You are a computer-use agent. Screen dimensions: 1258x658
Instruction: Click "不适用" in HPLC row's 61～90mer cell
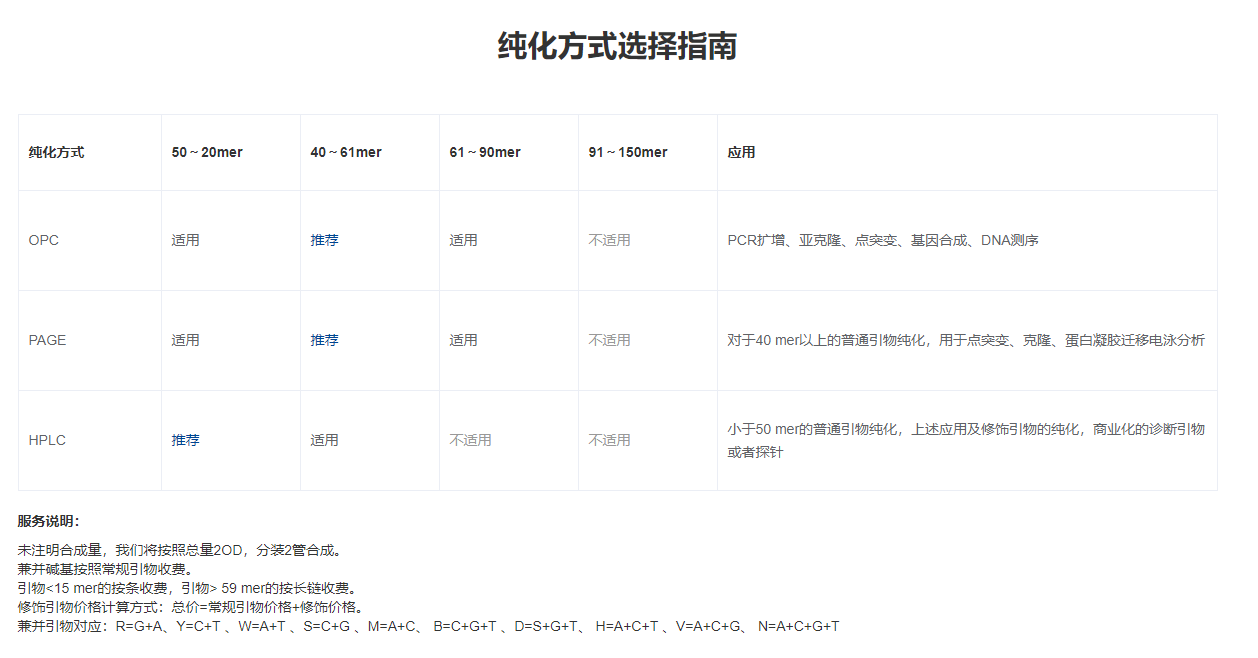click(x=470, y=441)
